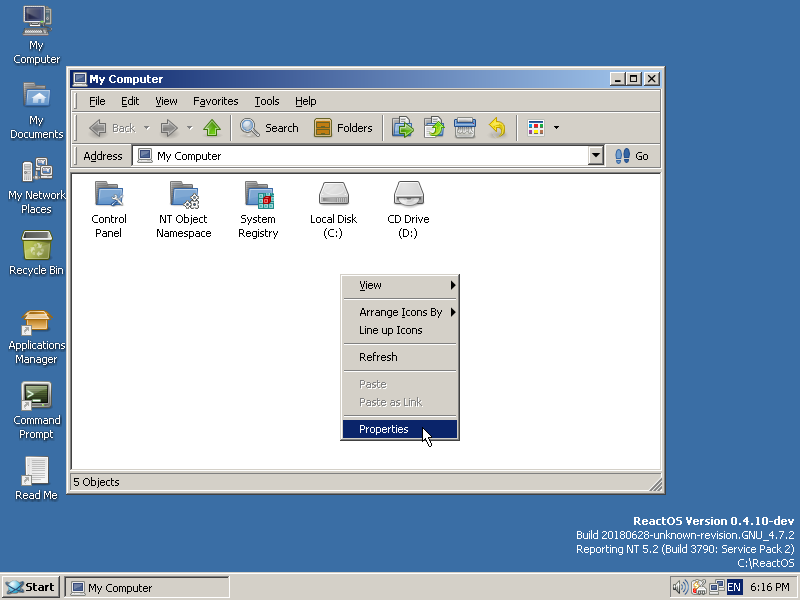Open the Edit menu
Viewport: 800px width, 600px height.
130,101
